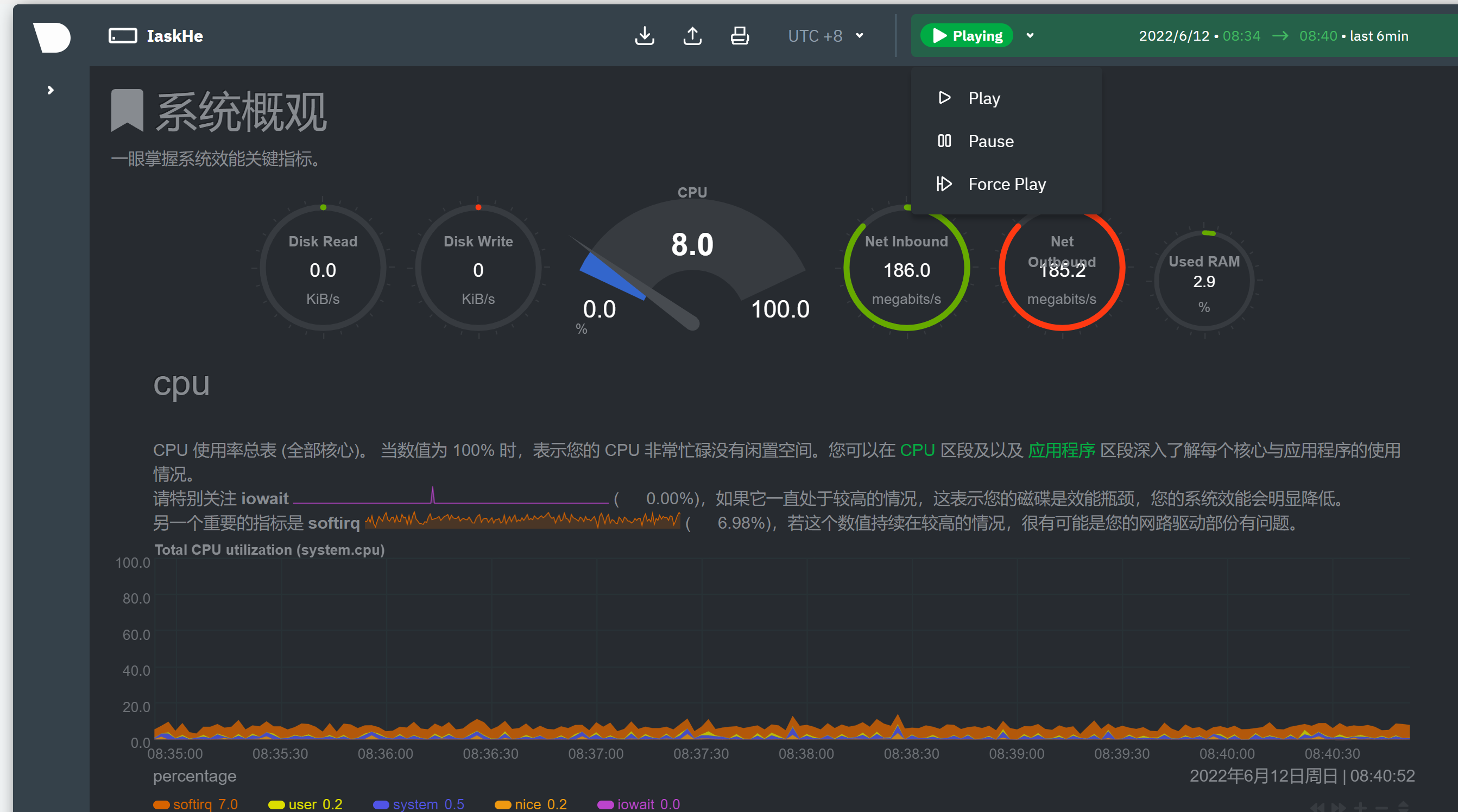This screenshot has width=1458, height=812.
Task: Open the print dashboard icon
Action: pos(740,35)
